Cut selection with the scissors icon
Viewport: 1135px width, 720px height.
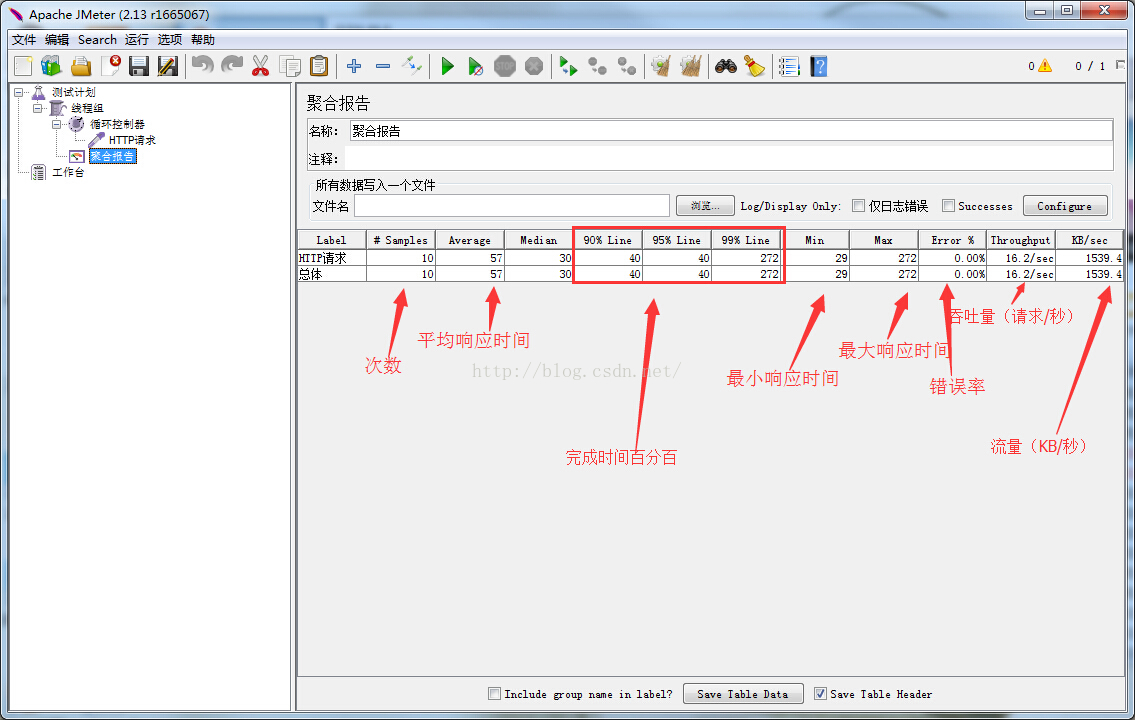click(261, 67)
